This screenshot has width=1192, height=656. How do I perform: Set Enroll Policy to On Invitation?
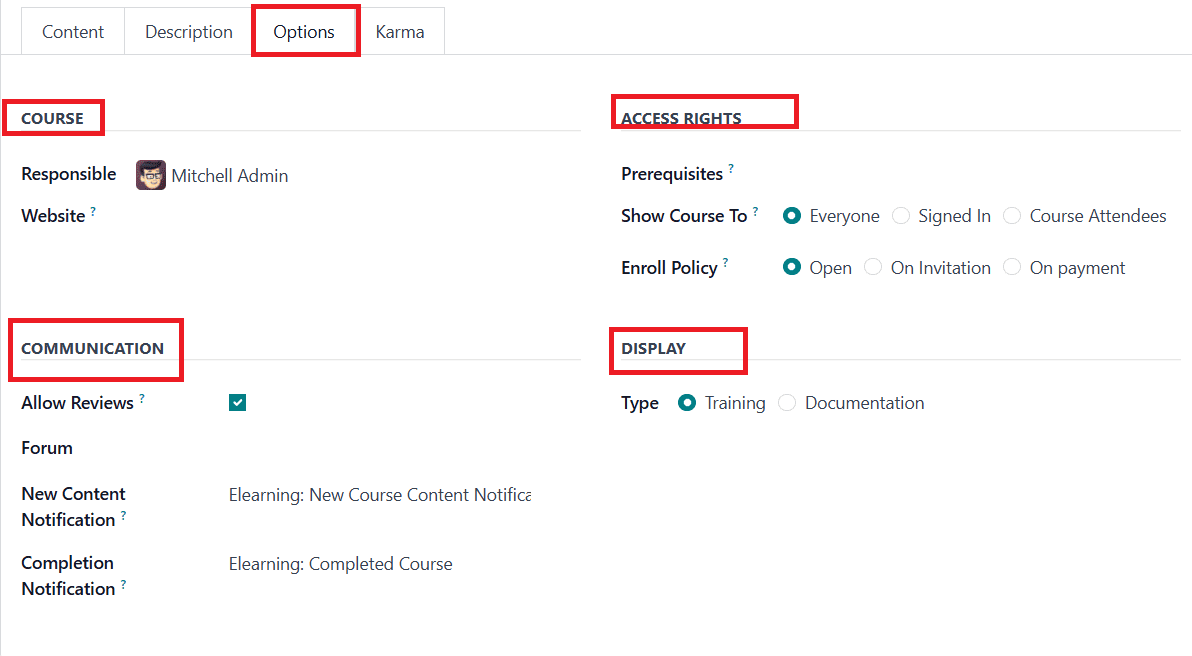click(x=873, y=268)
